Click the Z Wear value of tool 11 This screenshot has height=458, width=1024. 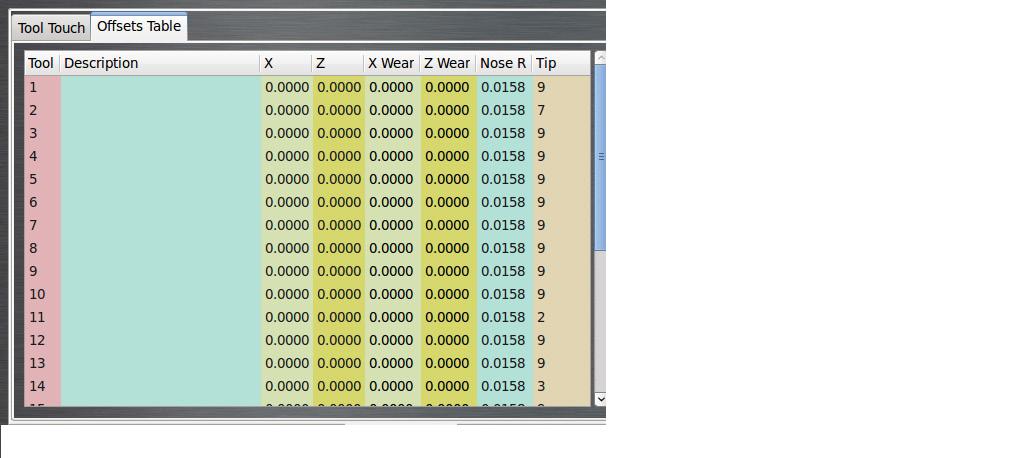pos(448,317)
